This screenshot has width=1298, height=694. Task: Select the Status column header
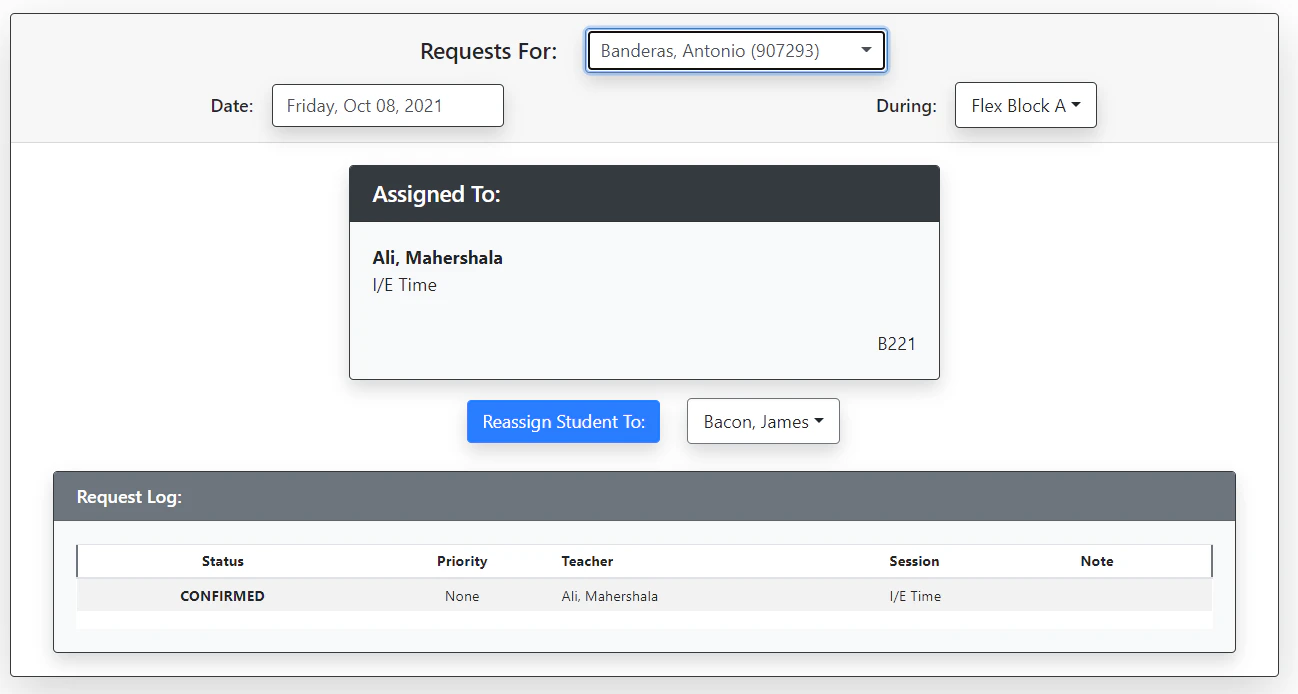click(222, 561)
